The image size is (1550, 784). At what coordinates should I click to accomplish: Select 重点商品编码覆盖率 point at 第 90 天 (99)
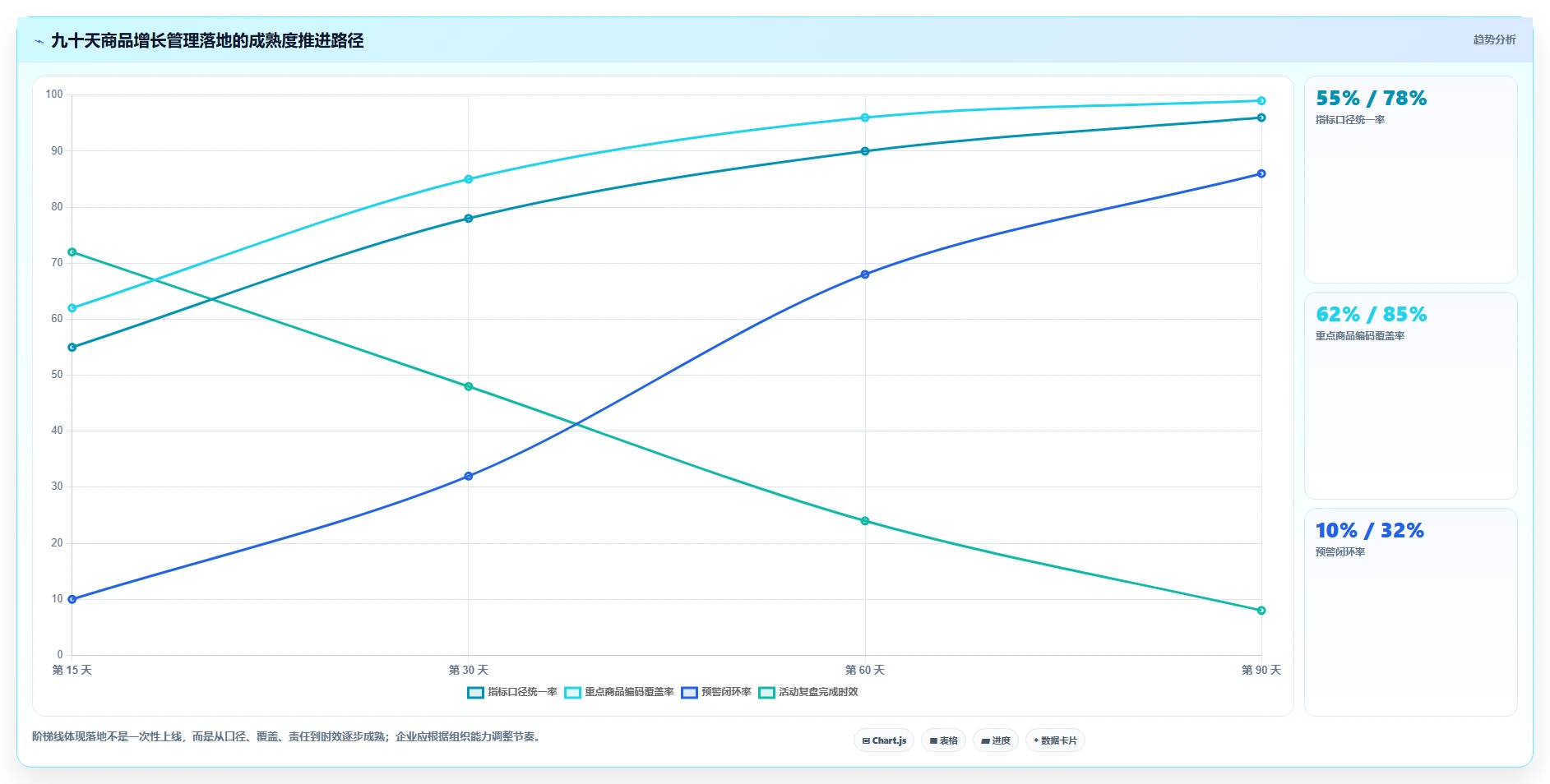(x=1261, y=101)
